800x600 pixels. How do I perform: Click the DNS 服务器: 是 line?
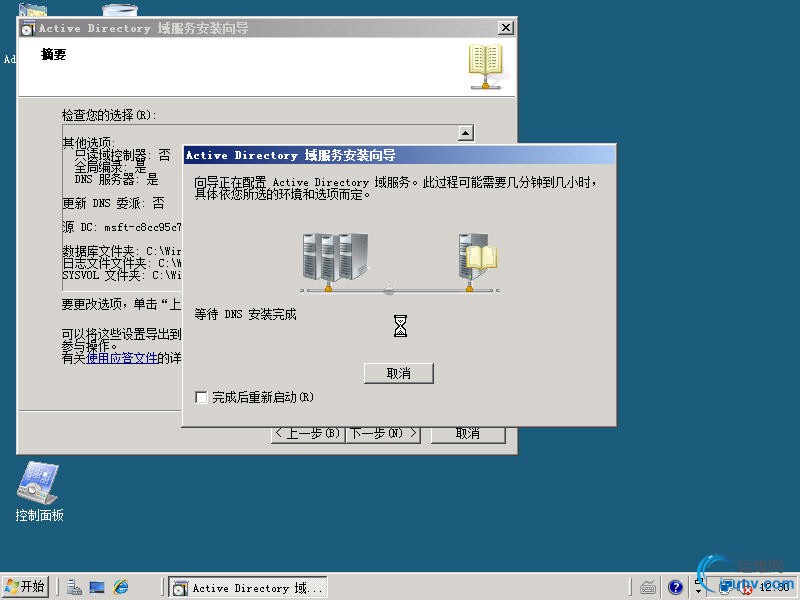point(116,179)
